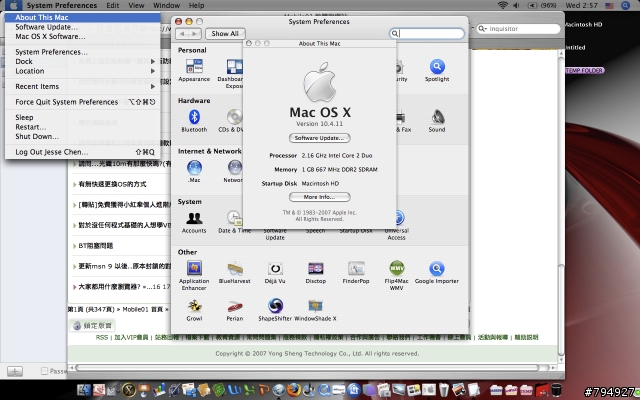Open the Edit menu in menu bar
The width and height of the screenshot is (640, 400).
click(x=113, y=5)
